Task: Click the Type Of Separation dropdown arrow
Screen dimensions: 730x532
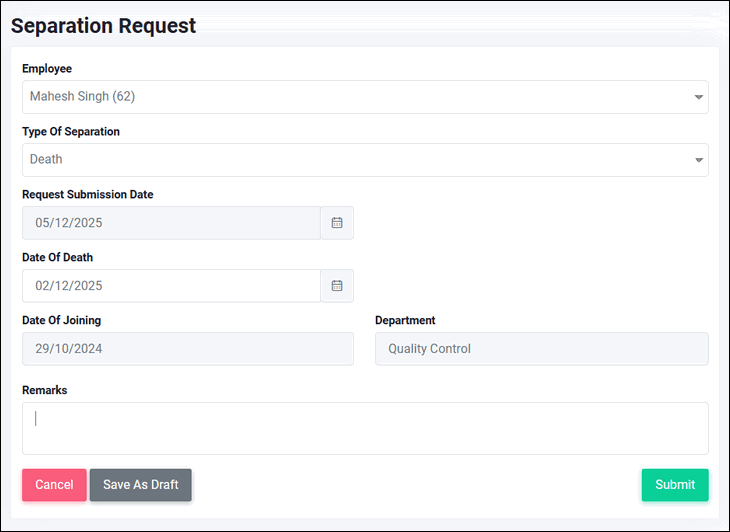Action: click(698, 160)
